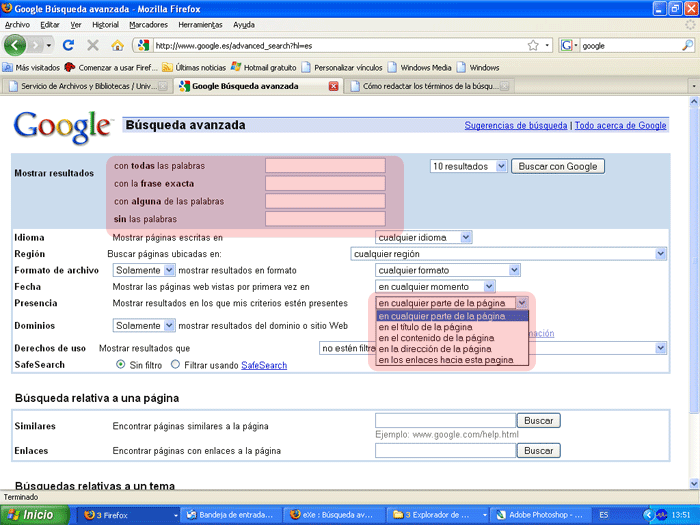Open the search engine selector G icon
The image size is (700, 525).
[567, 45]
